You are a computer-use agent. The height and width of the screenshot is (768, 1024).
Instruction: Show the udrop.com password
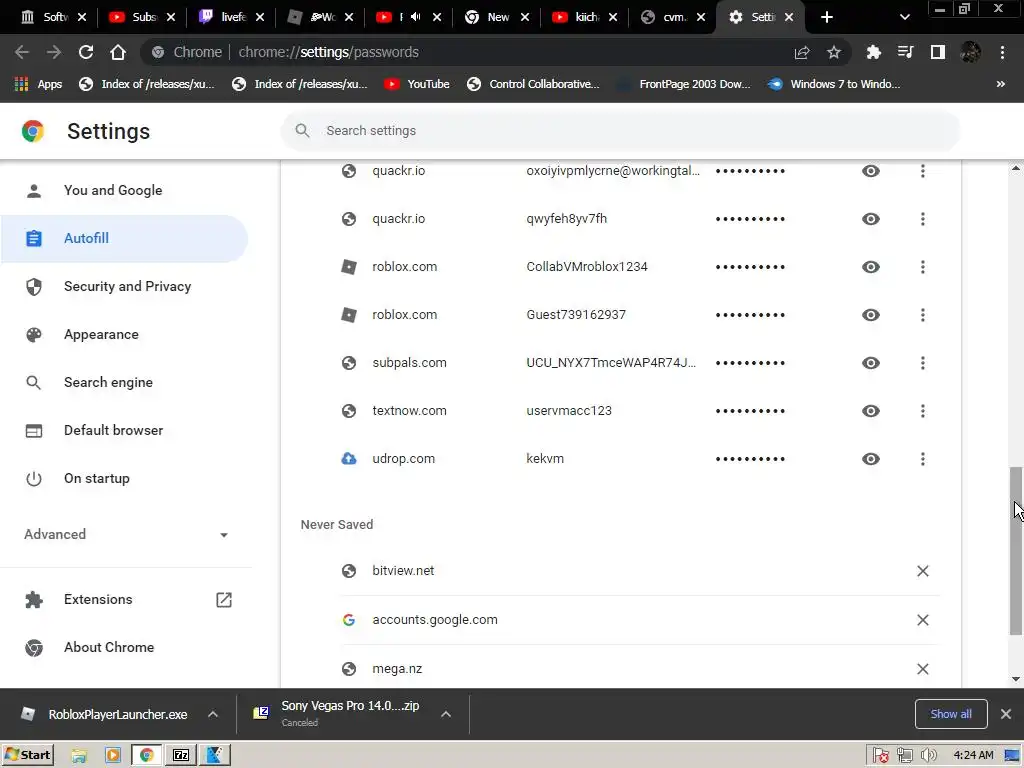point(871,458)
